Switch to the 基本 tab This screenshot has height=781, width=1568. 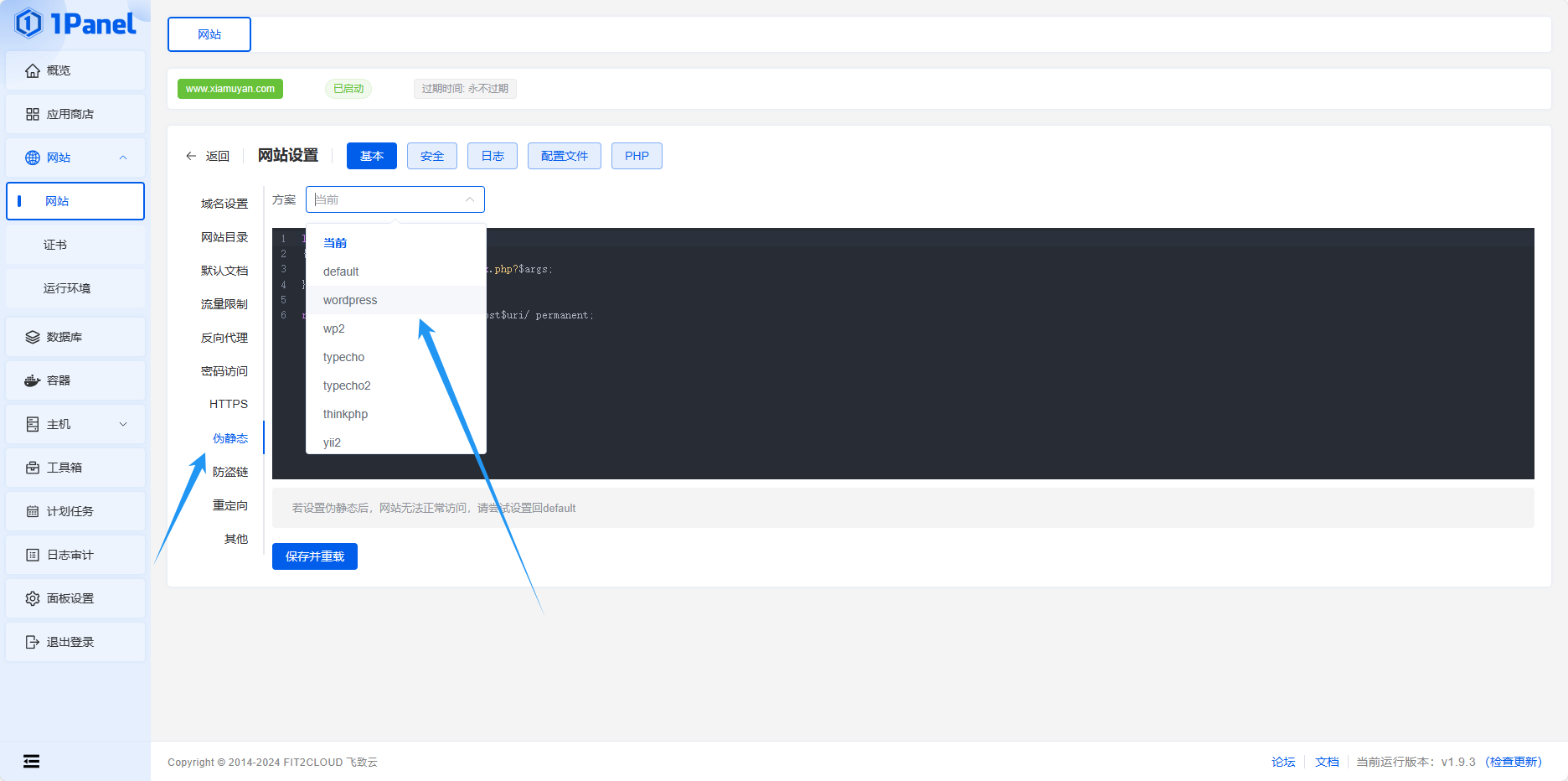tap(372, 156)
